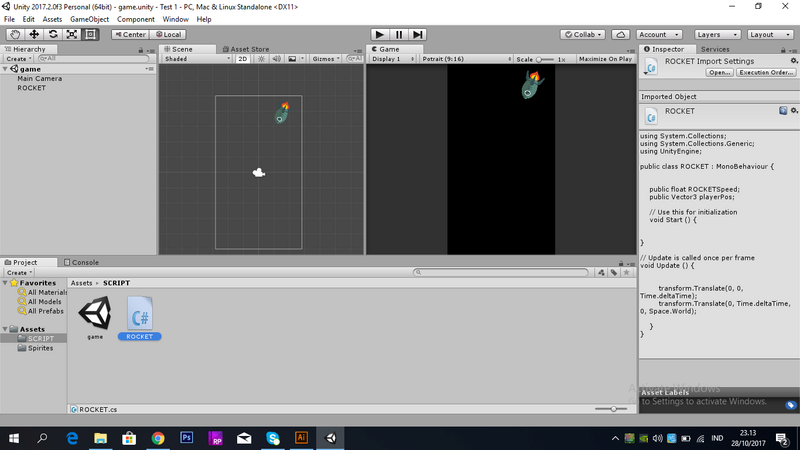The height and width of the screenshot is (450, 800).
Task: Enable Maximize On Play
Action: 605,59
